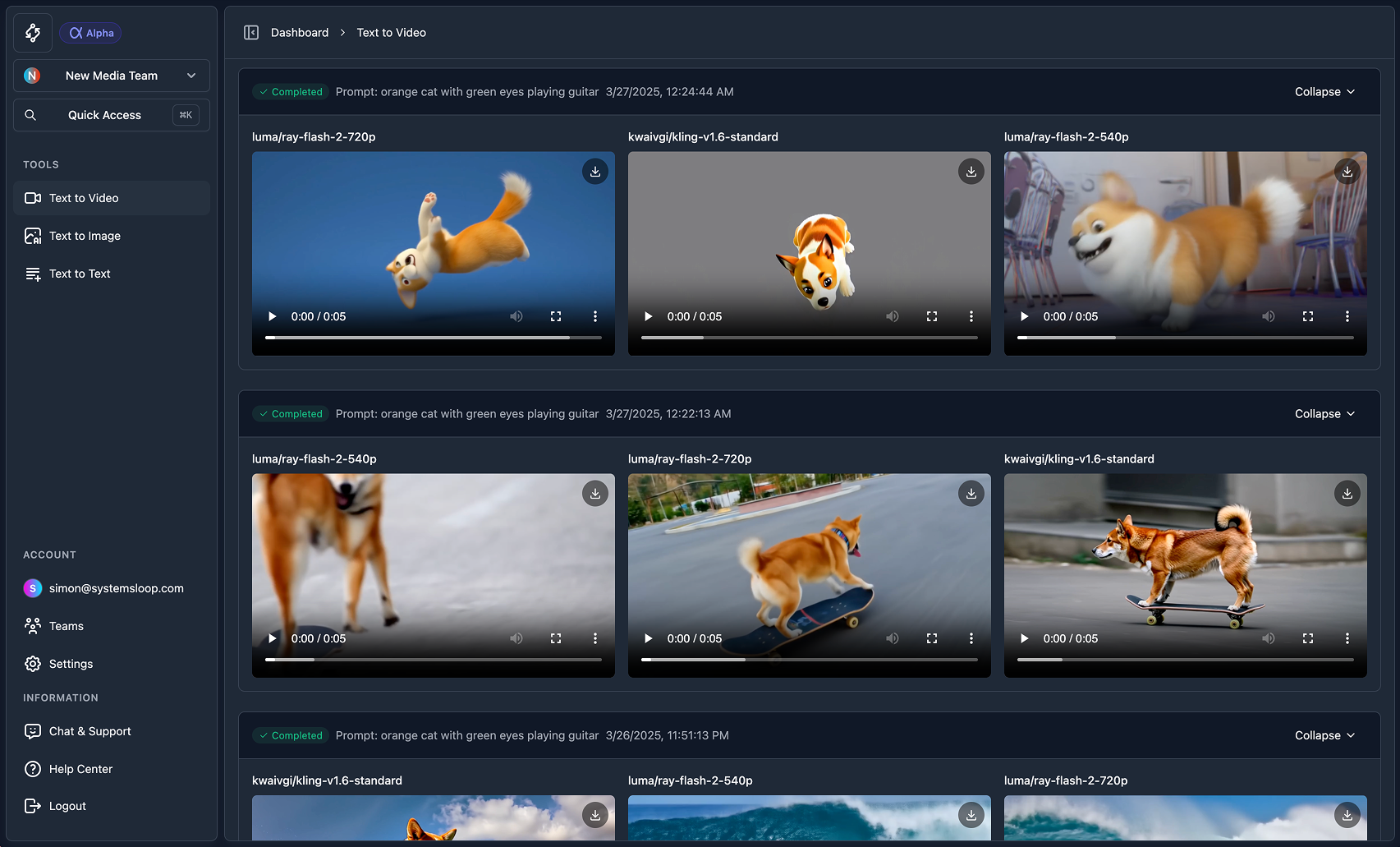Open Chat & Support
Viewport: 1400px width, 847px height.
point(90,731)
